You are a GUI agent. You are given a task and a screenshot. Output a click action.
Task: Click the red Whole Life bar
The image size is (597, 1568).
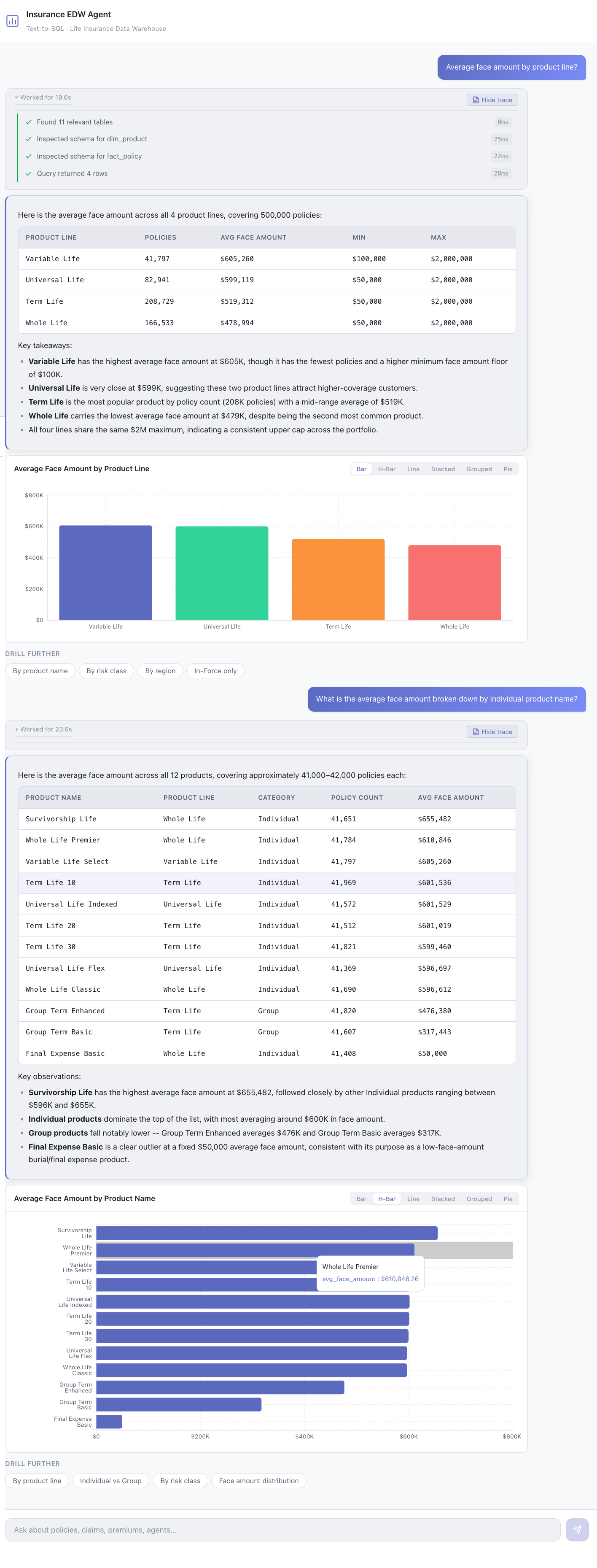(454, 583)
